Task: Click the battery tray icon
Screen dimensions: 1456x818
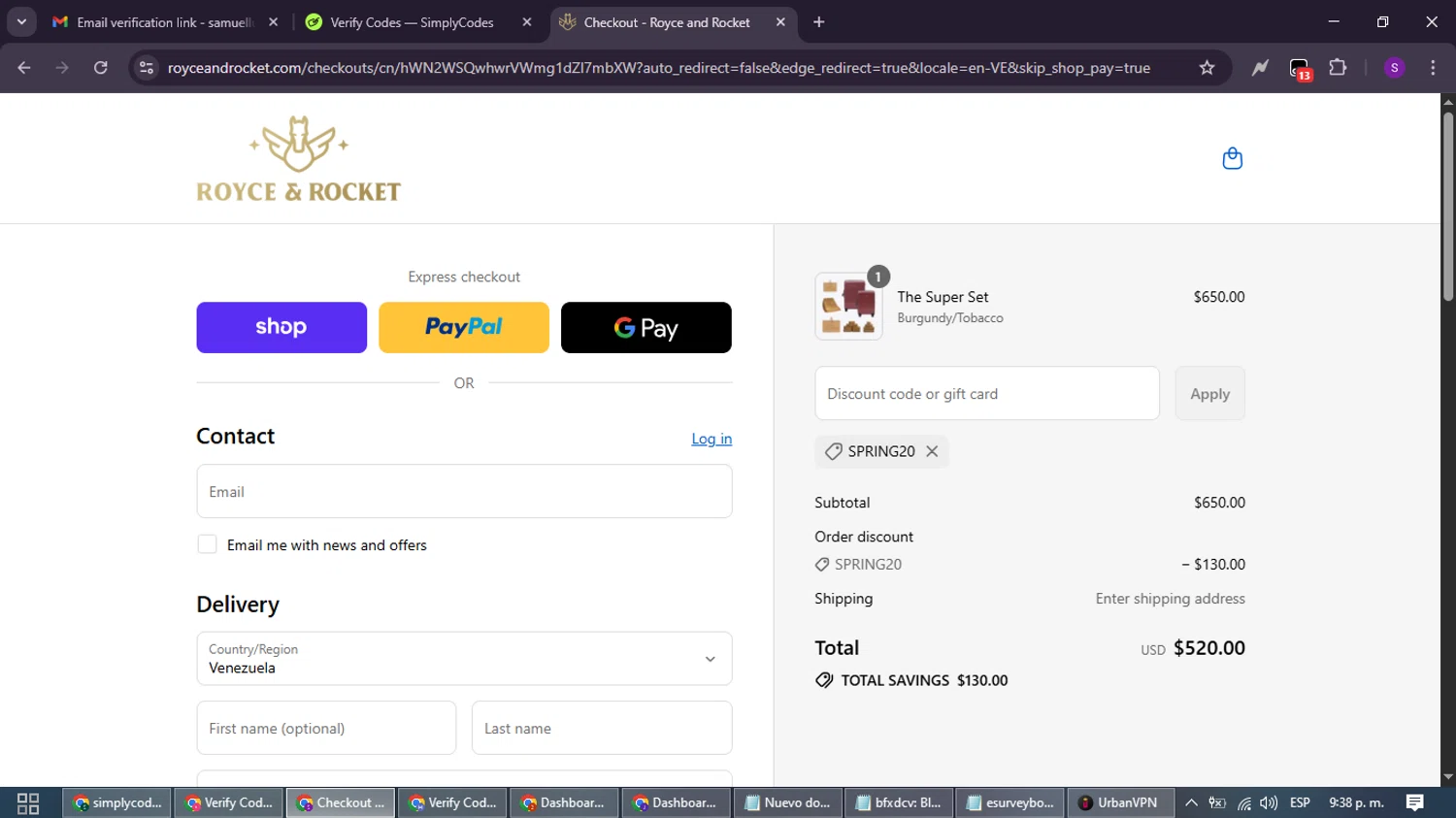Action: (x=1217, y=802)
